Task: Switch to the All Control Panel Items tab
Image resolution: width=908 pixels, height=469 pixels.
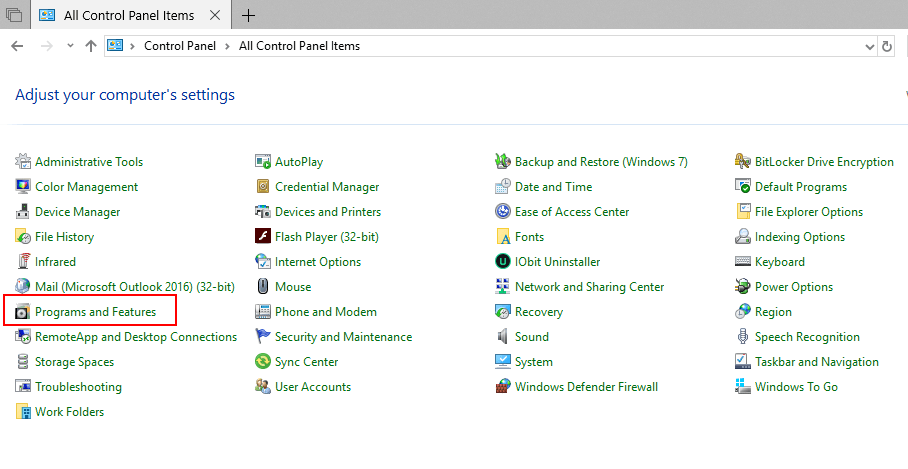Action: tap(128, 15)
